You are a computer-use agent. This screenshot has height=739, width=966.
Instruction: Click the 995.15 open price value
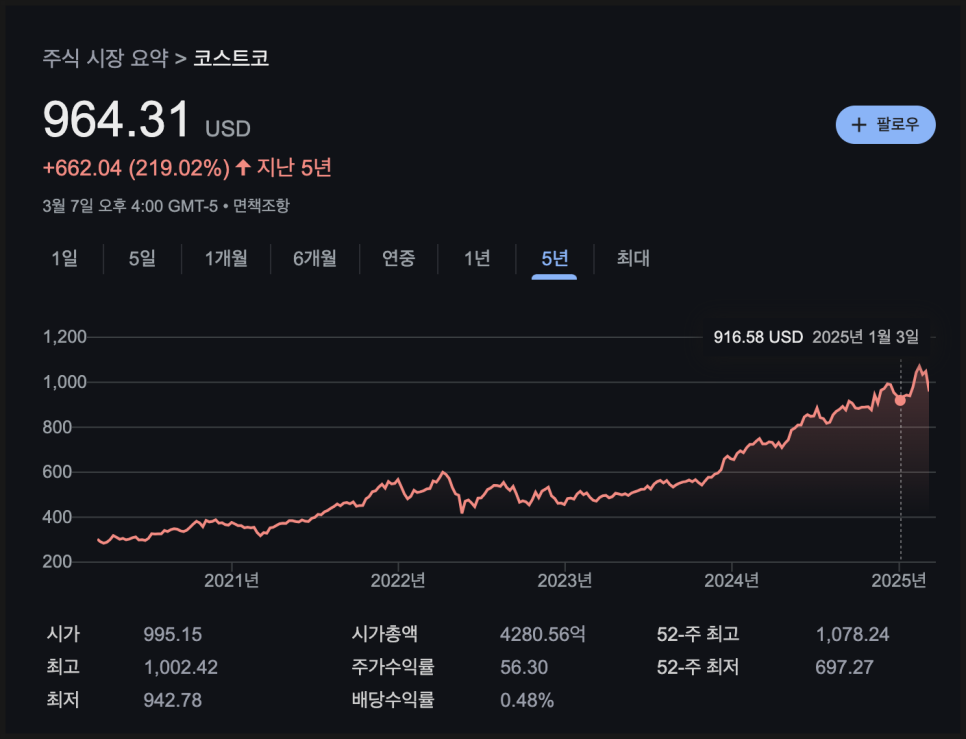tap(172, 634)
